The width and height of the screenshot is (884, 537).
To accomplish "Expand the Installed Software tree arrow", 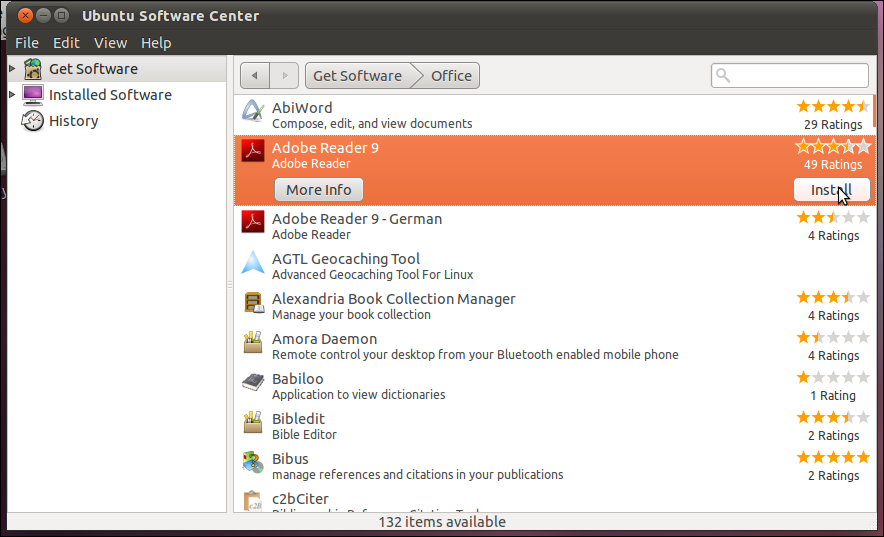I will point(12,94).
